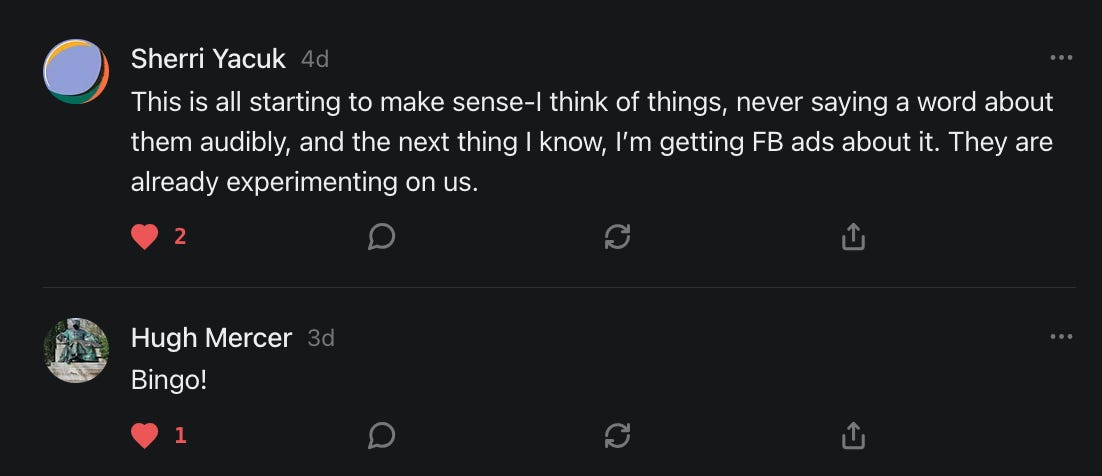Visit Sherri Yacuk's profile via her name
Viewport: 1102px width, 476px height.
[x=208, y=59]
